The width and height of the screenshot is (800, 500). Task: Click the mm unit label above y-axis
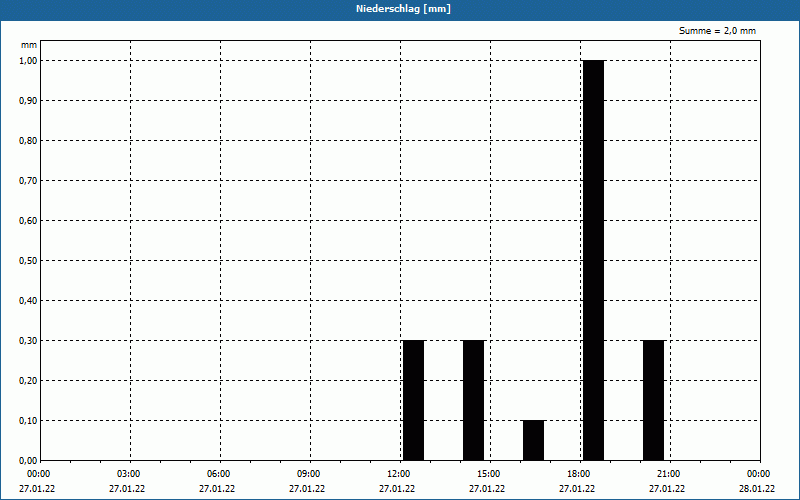(x=29, y=45)
